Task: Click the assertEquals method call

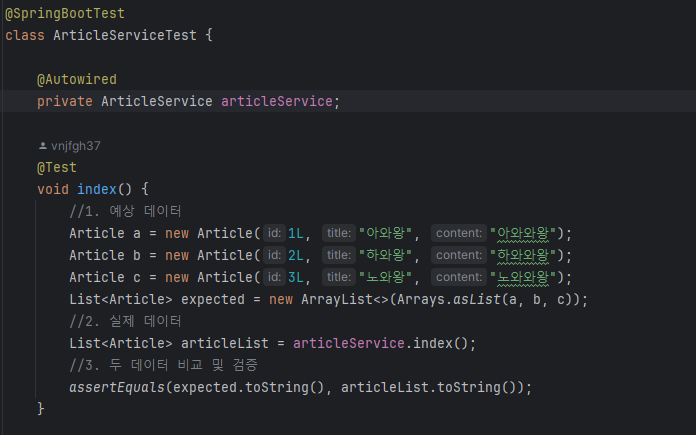Action: (x=117, y=387)
